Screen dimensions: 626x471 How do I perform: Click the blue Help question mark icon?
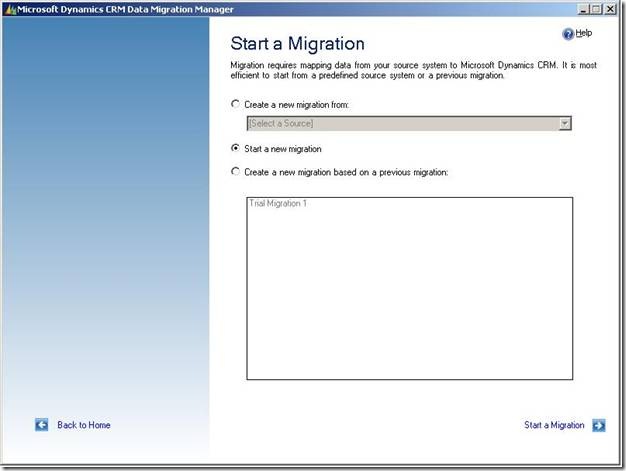click(568, 34)
